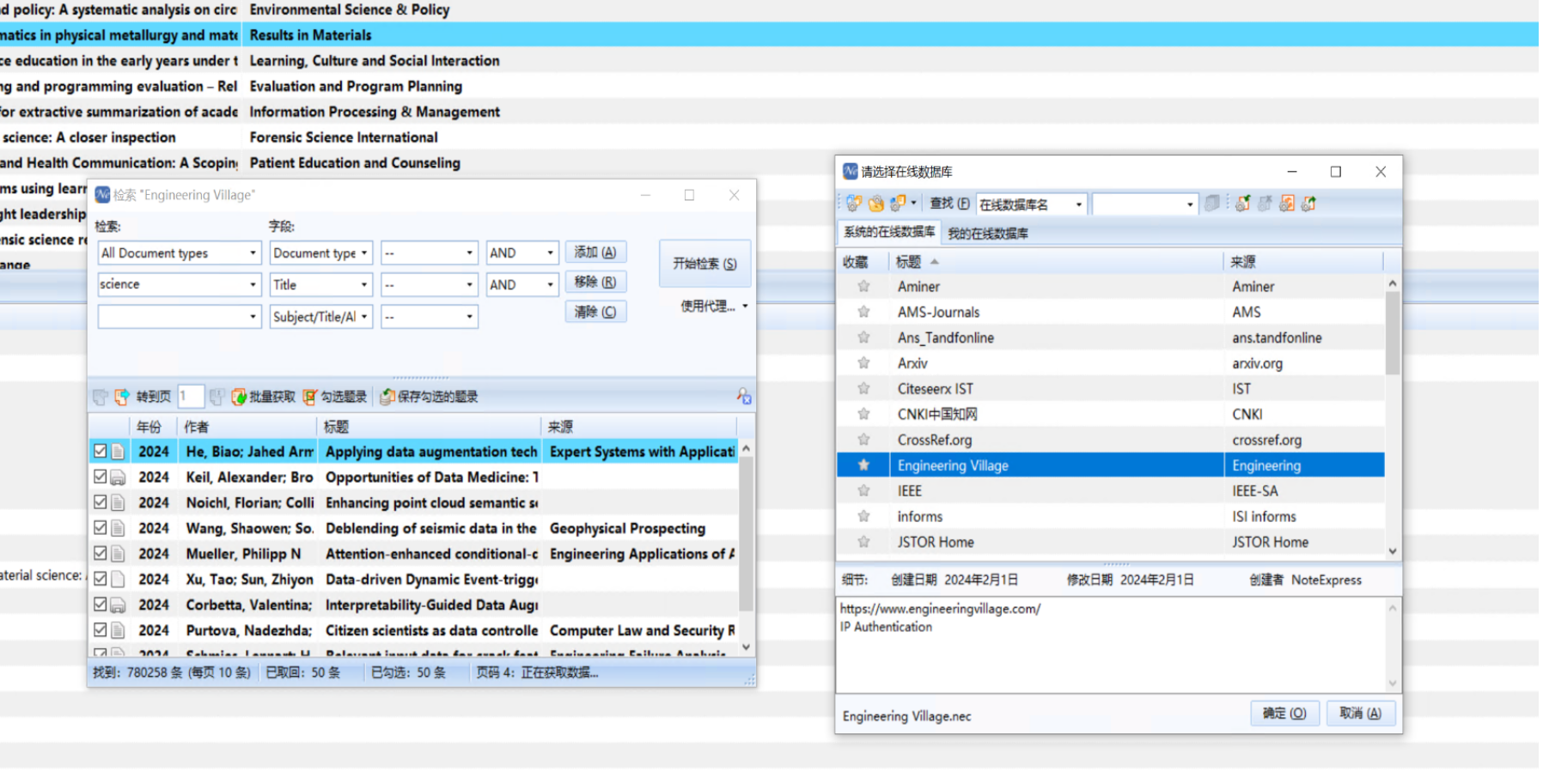Screen dimensions: 1543x784
Task: Click the scroll-down arrow in database list
Action: [x=1393, y=551]
